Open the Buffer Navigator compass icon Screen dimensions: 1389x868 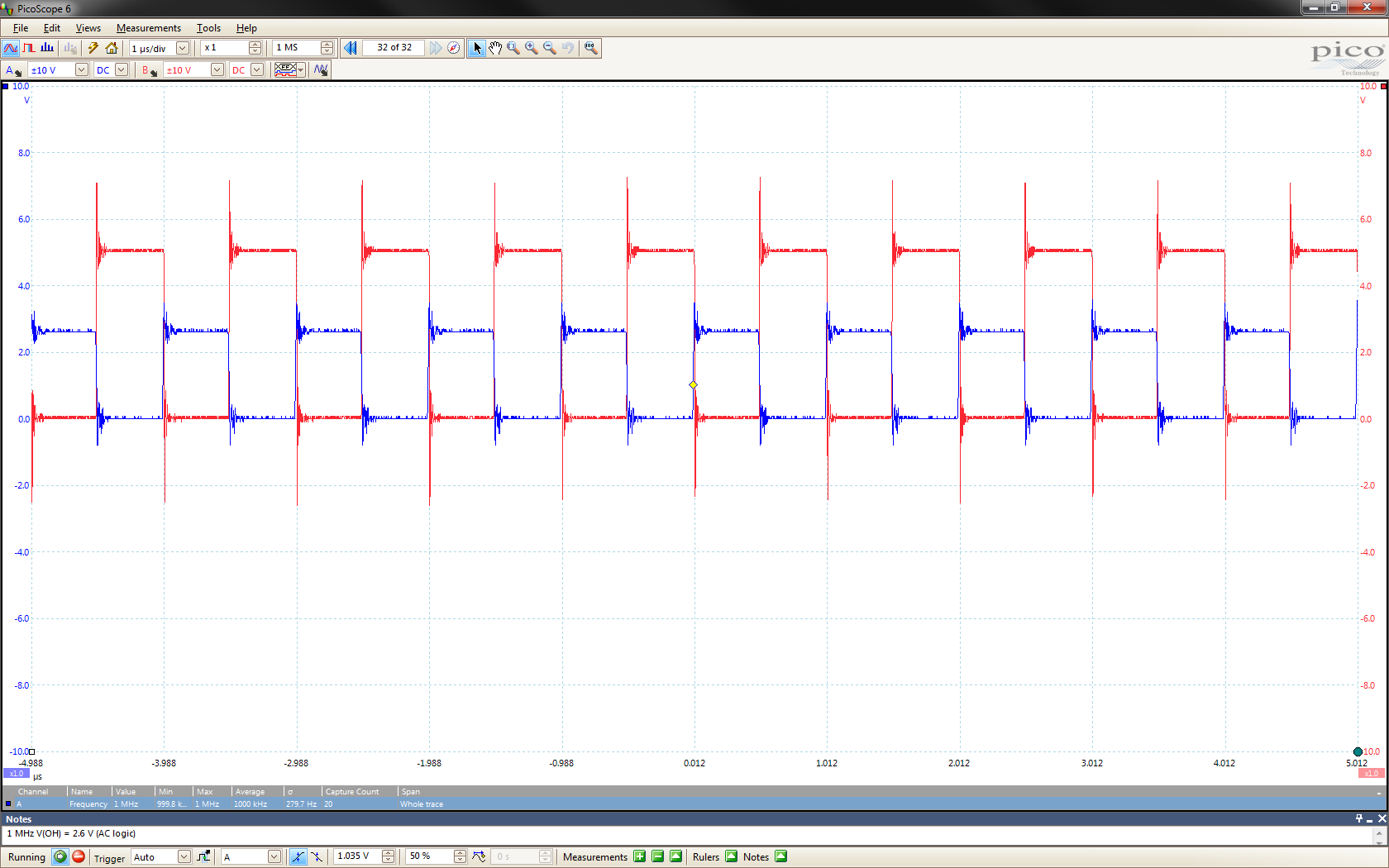453,48
